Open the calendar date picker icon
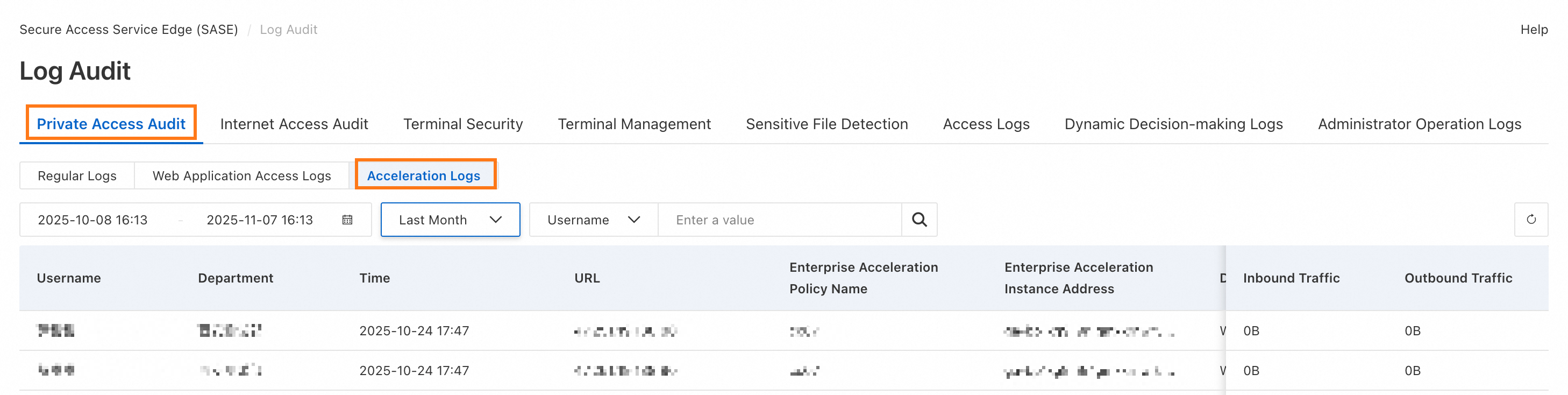This screenshot has width=1568, height=395. 347,220
